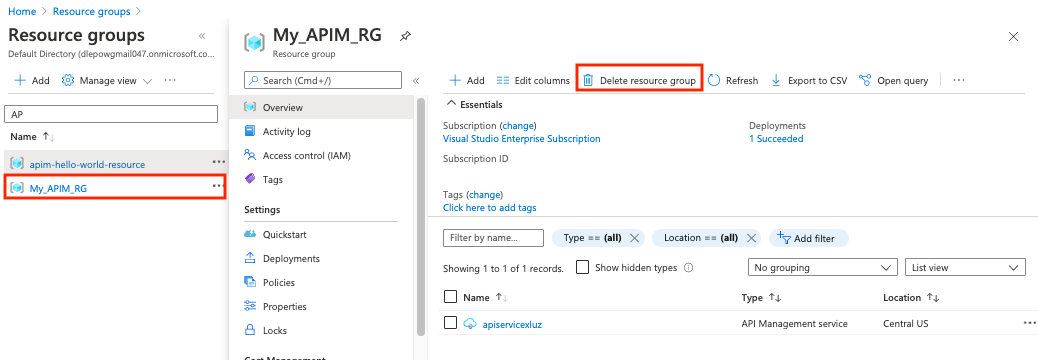Screen dimensions: 1038x360
Task: Click resource group filter box containing AP
Action: [111, 114]
